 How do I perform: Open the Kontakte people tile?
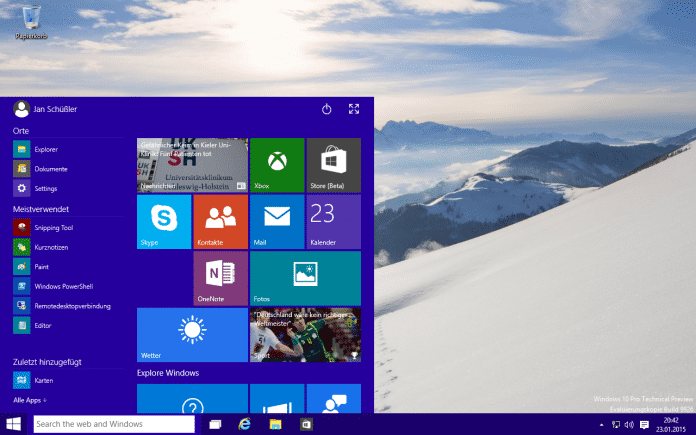pyautogui.click(x=219, y=221)
